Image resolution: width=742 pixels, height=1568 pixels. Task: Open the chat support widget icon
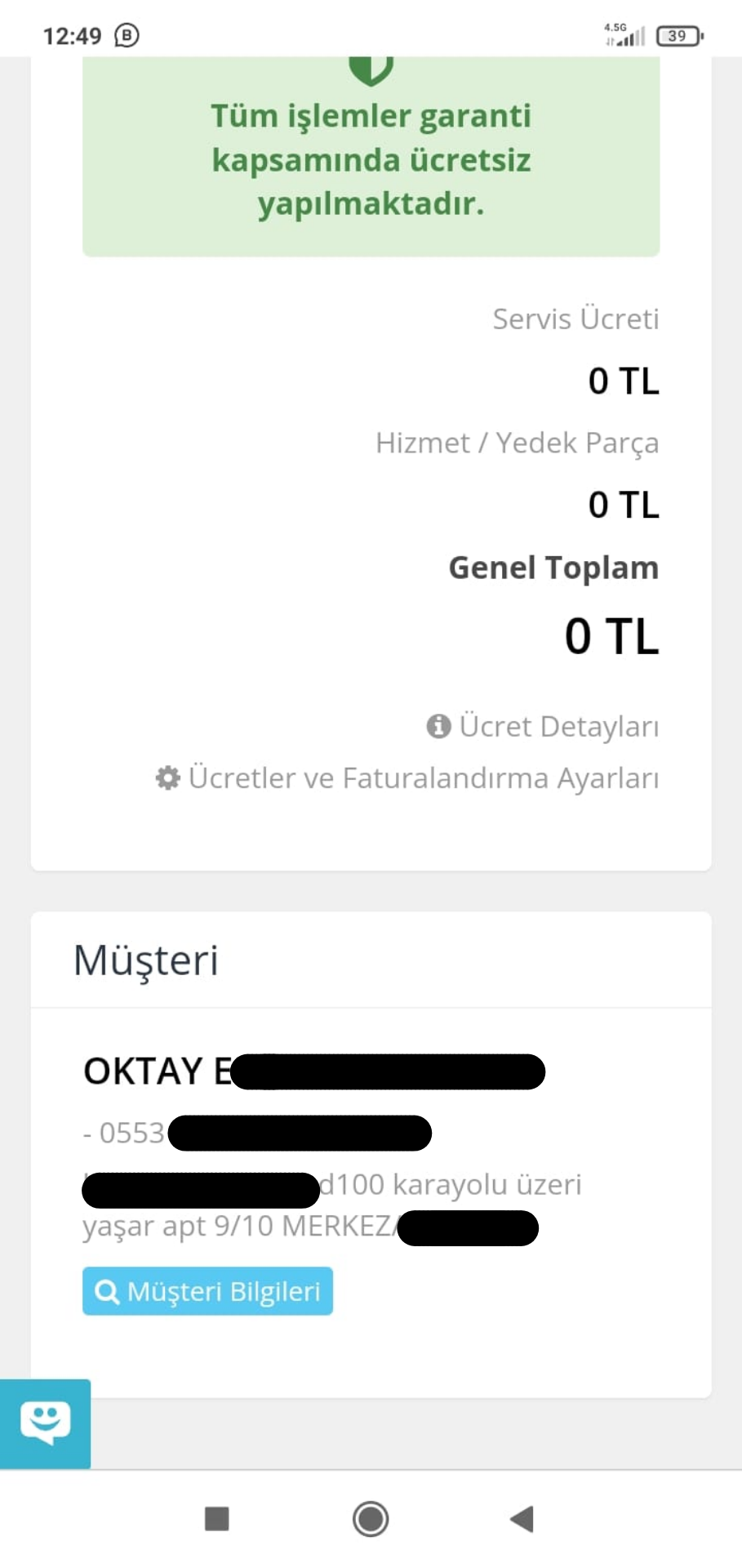[45, 1423]
